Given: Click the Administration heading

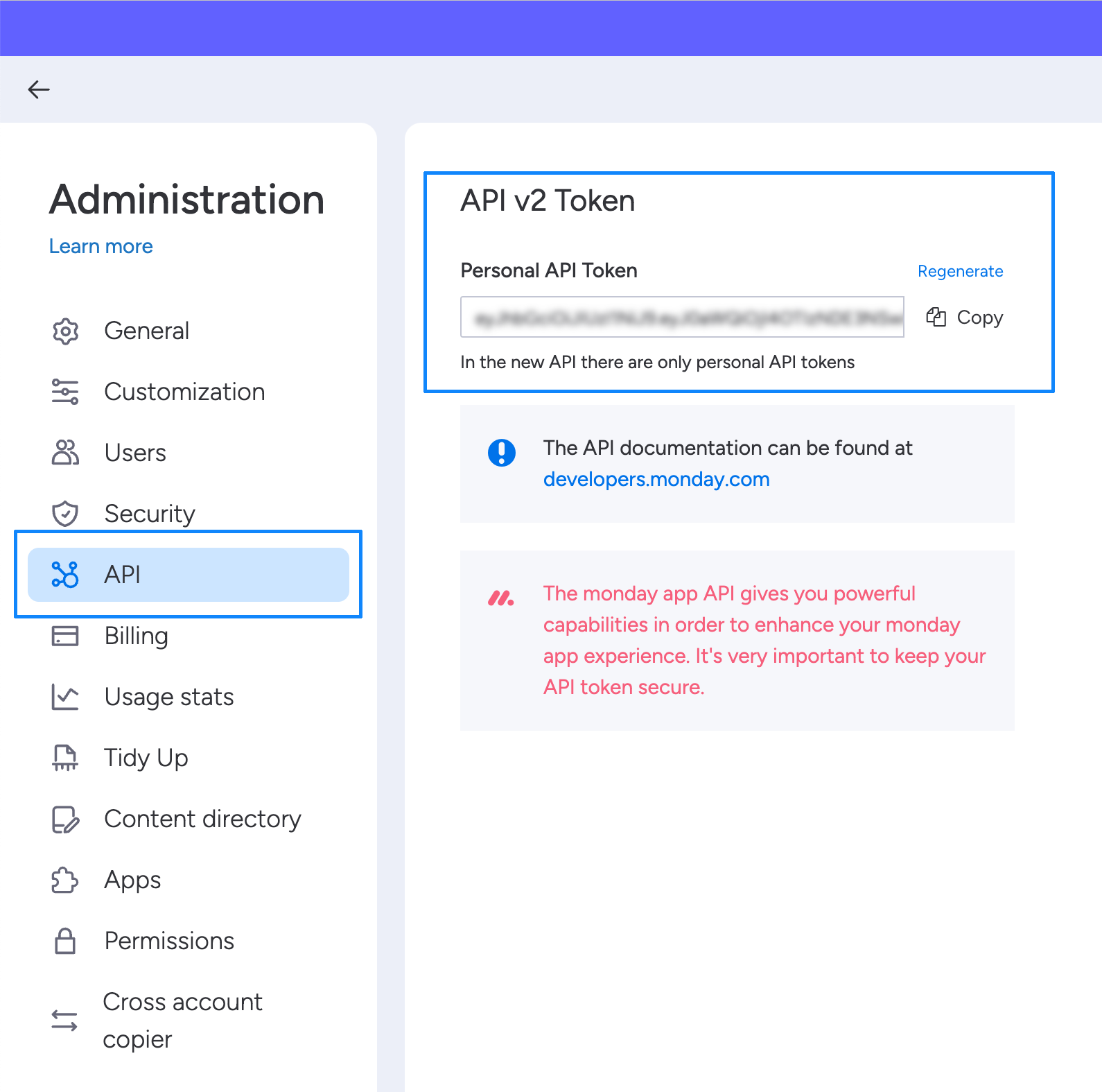Looking at the screenshot, I should (186, 200).
